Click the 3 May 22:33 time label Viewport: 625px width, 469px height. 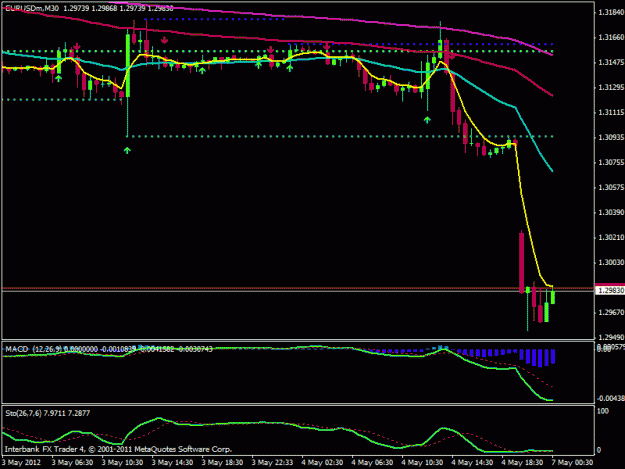pos(272,463)
